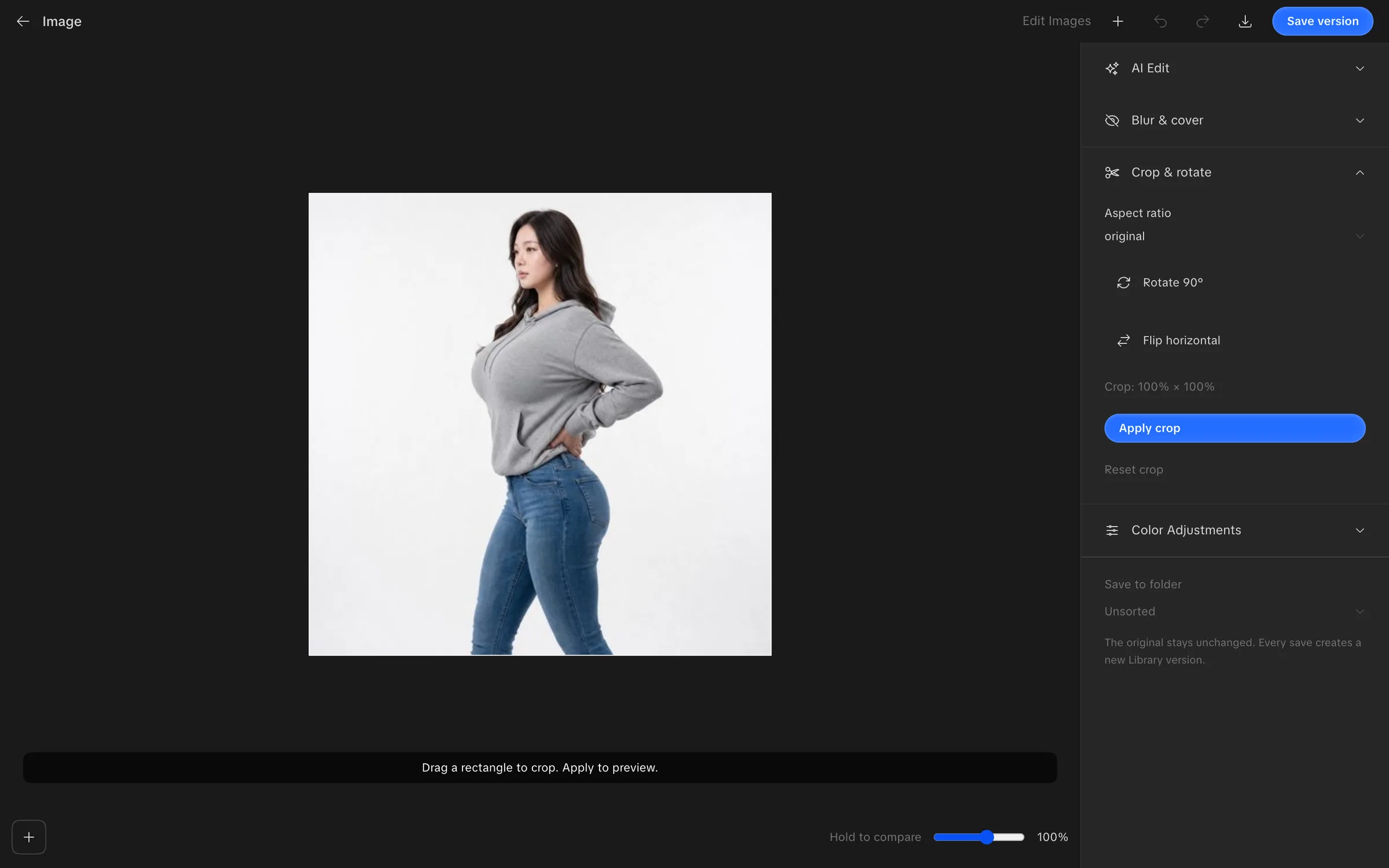
Task: Undo the last edit
Action: pyautogui.click(x=1160, y=21)
